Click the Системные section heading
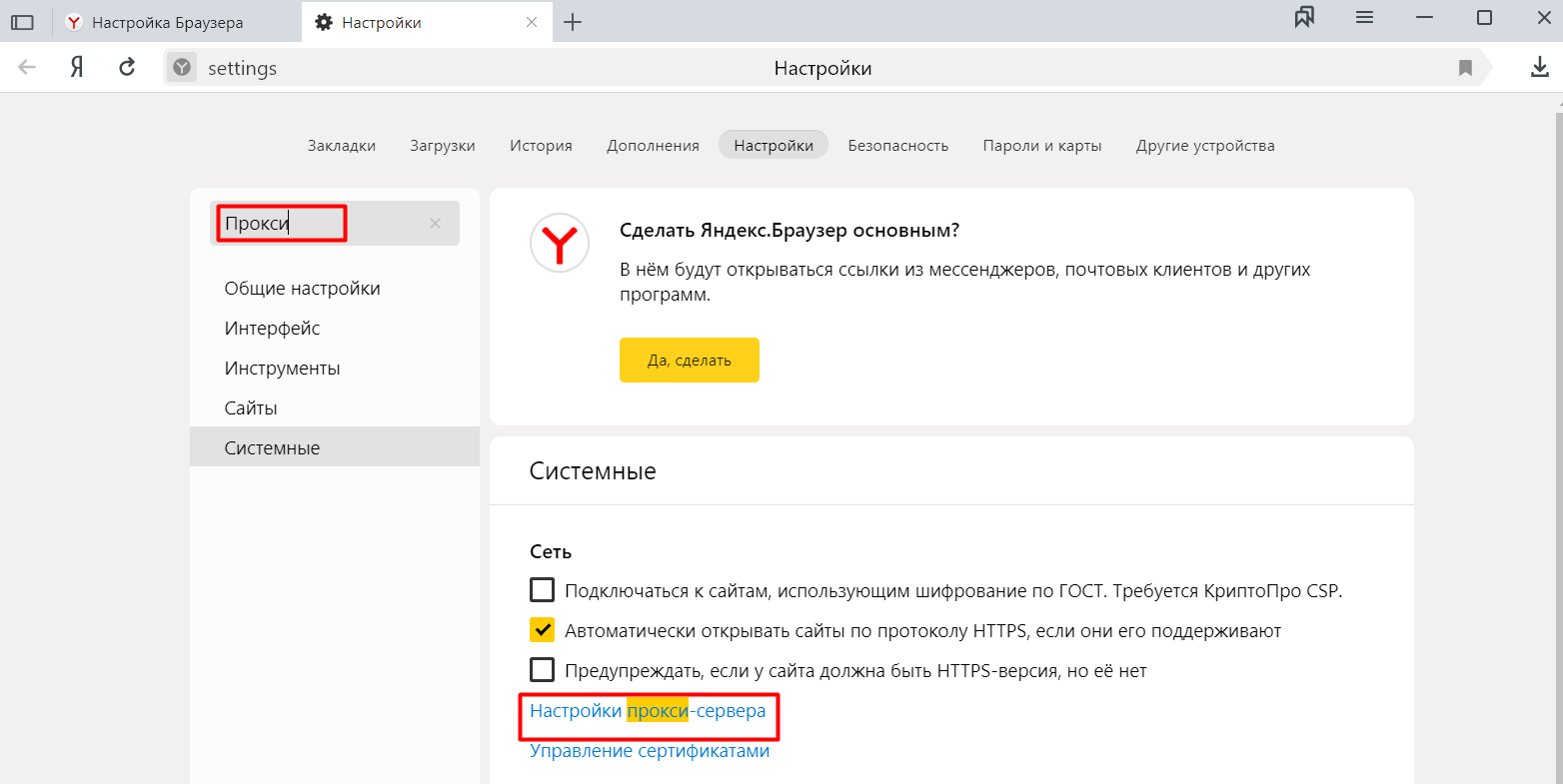 point(593,471)
